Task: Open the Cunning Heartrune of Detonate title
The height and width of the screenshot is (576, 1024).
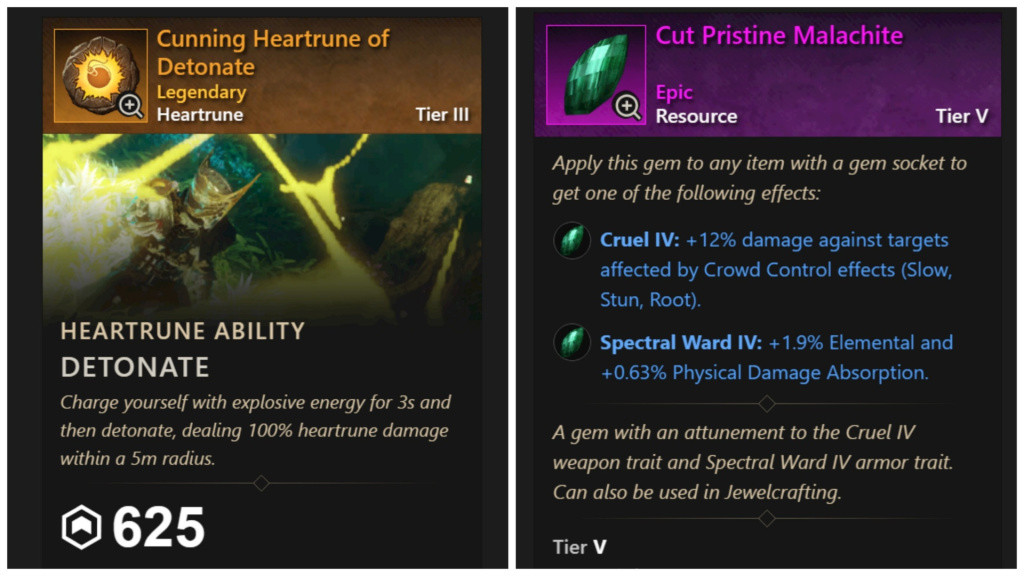Action: (x=272, y=53)
